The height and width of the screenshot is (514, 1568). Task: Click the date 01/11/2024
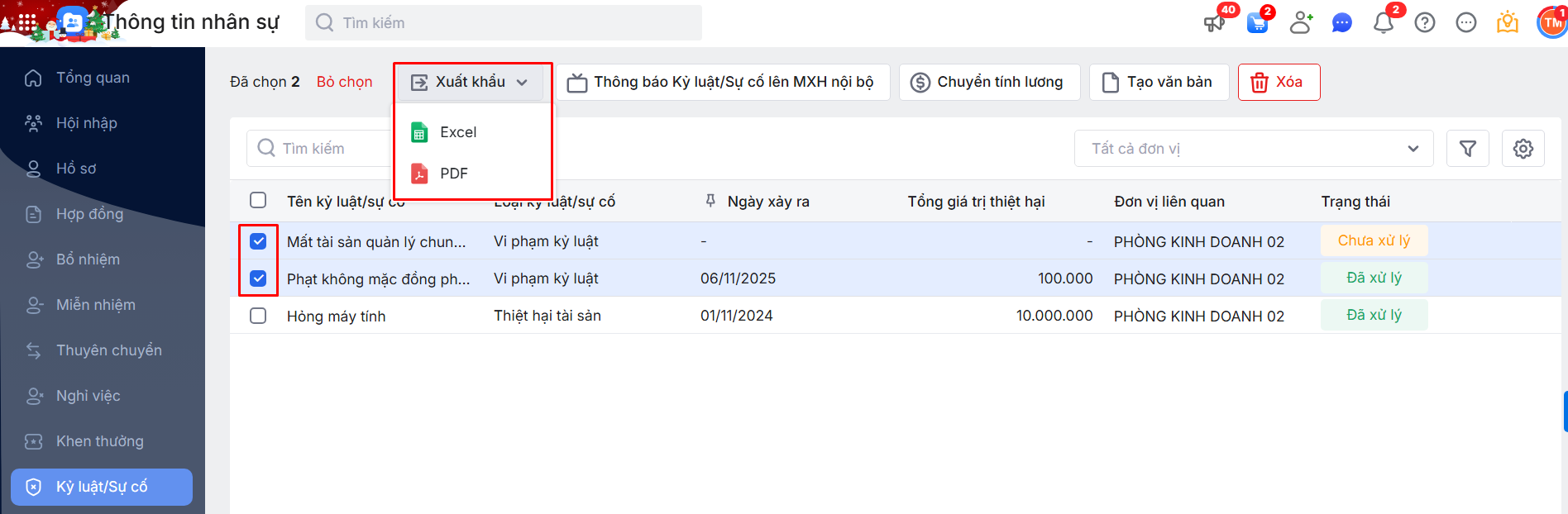pyautogui.click(x=737, y=316)
